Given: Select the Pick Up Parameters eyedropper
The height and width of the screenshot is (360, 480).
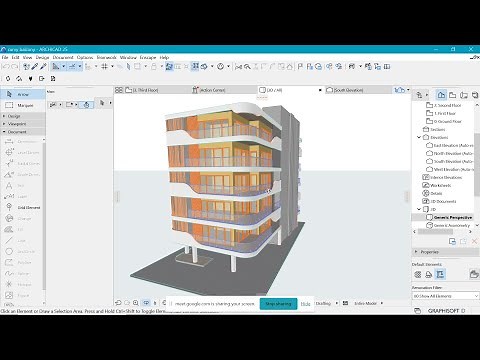Looking at the screenshot, I should point(35,67).
